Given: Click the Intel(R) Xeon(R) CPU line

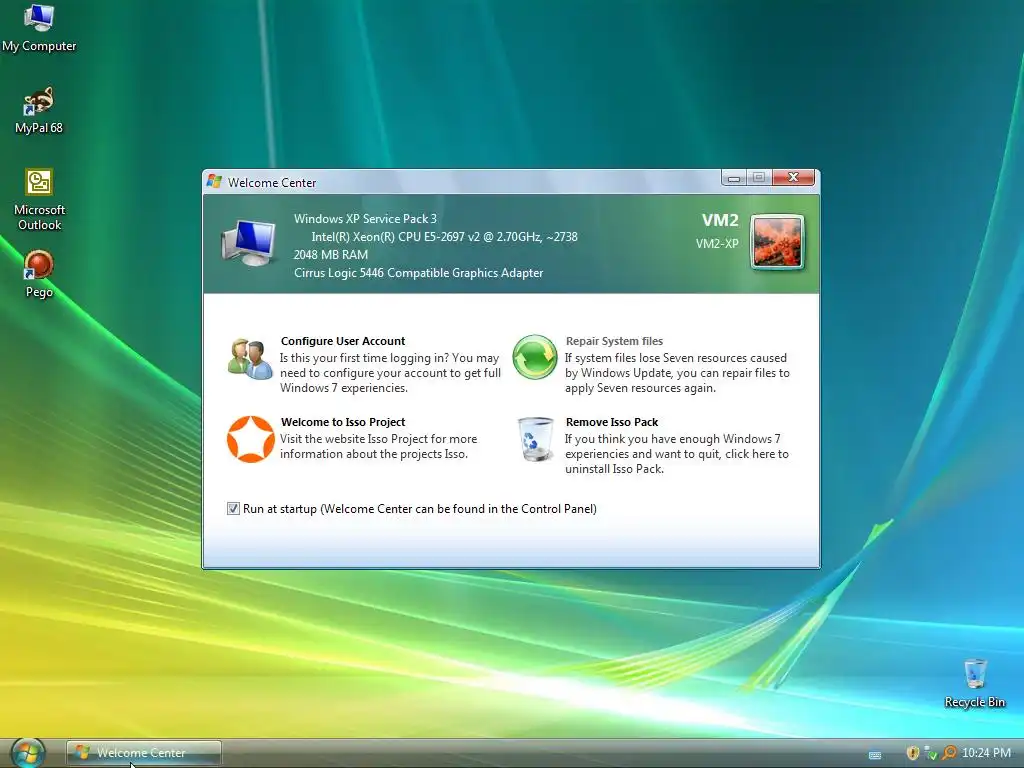Looking at the screenshot, I should pyautogui.click(x=444, y=236).
